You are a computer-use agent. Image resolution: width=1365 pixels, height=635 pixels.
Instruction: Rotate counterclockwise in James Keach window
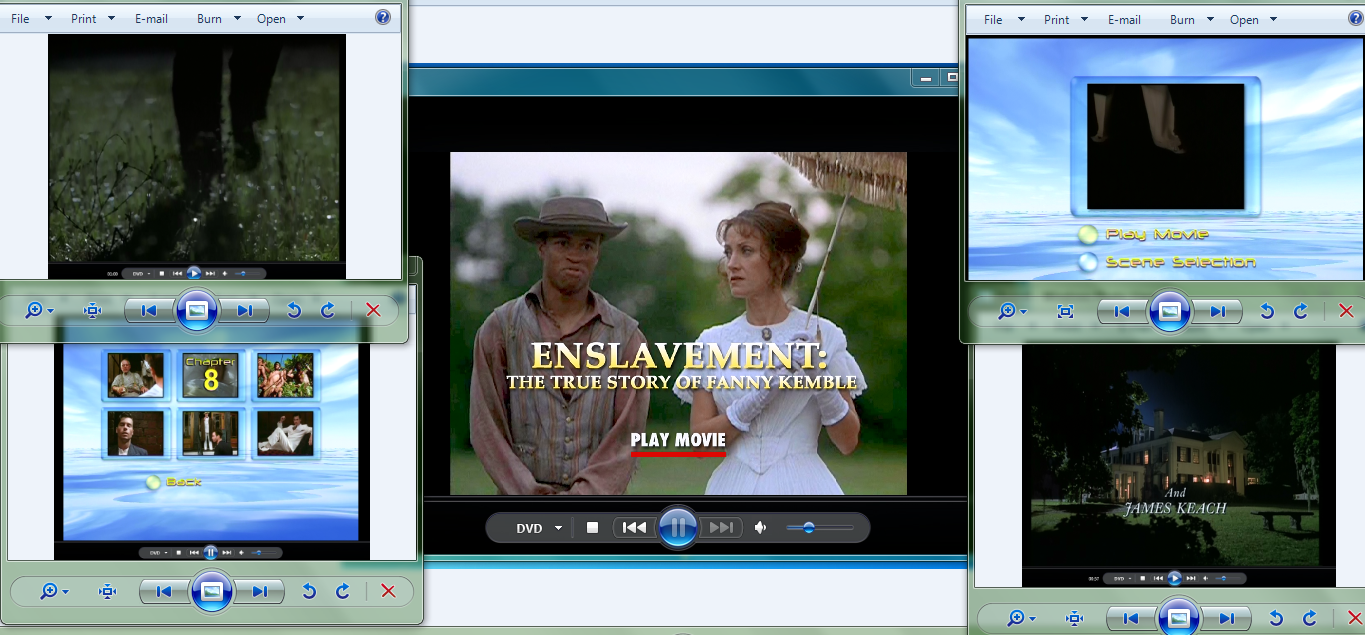(1276, 617)
